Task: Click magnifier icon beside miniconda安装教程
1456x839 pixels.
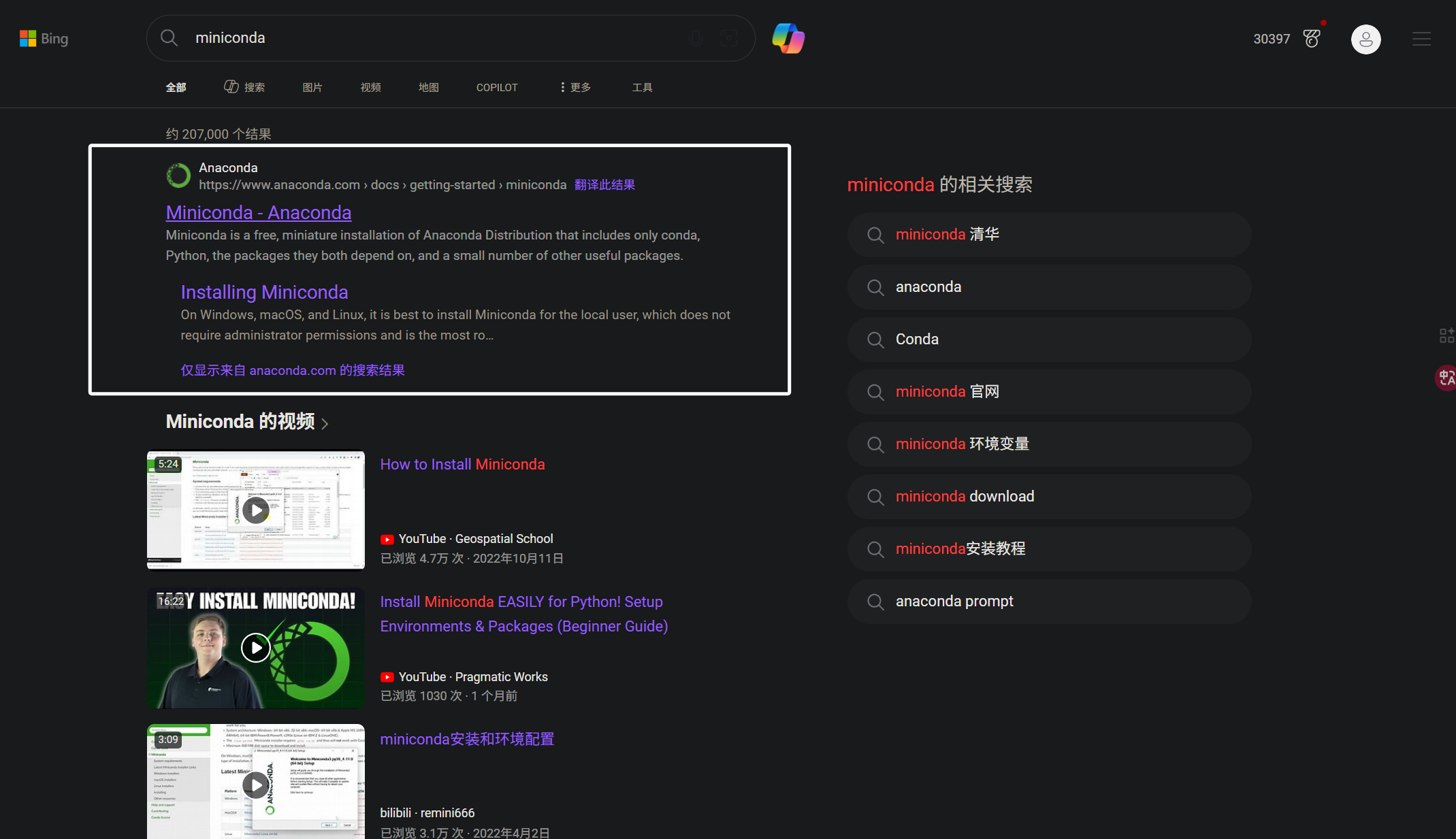Action: click(x=875, y=550)
